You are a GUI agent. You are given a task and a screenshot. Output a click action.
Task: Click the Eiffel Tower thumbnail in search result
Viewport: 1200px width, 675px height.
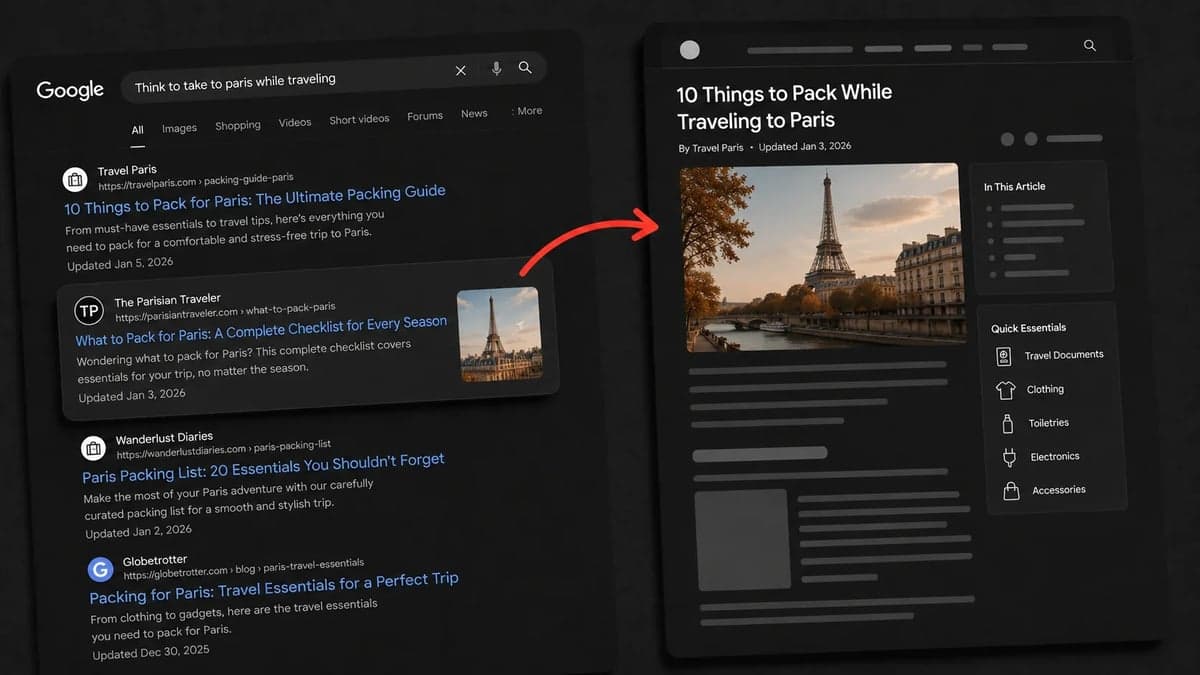[499, 334]
